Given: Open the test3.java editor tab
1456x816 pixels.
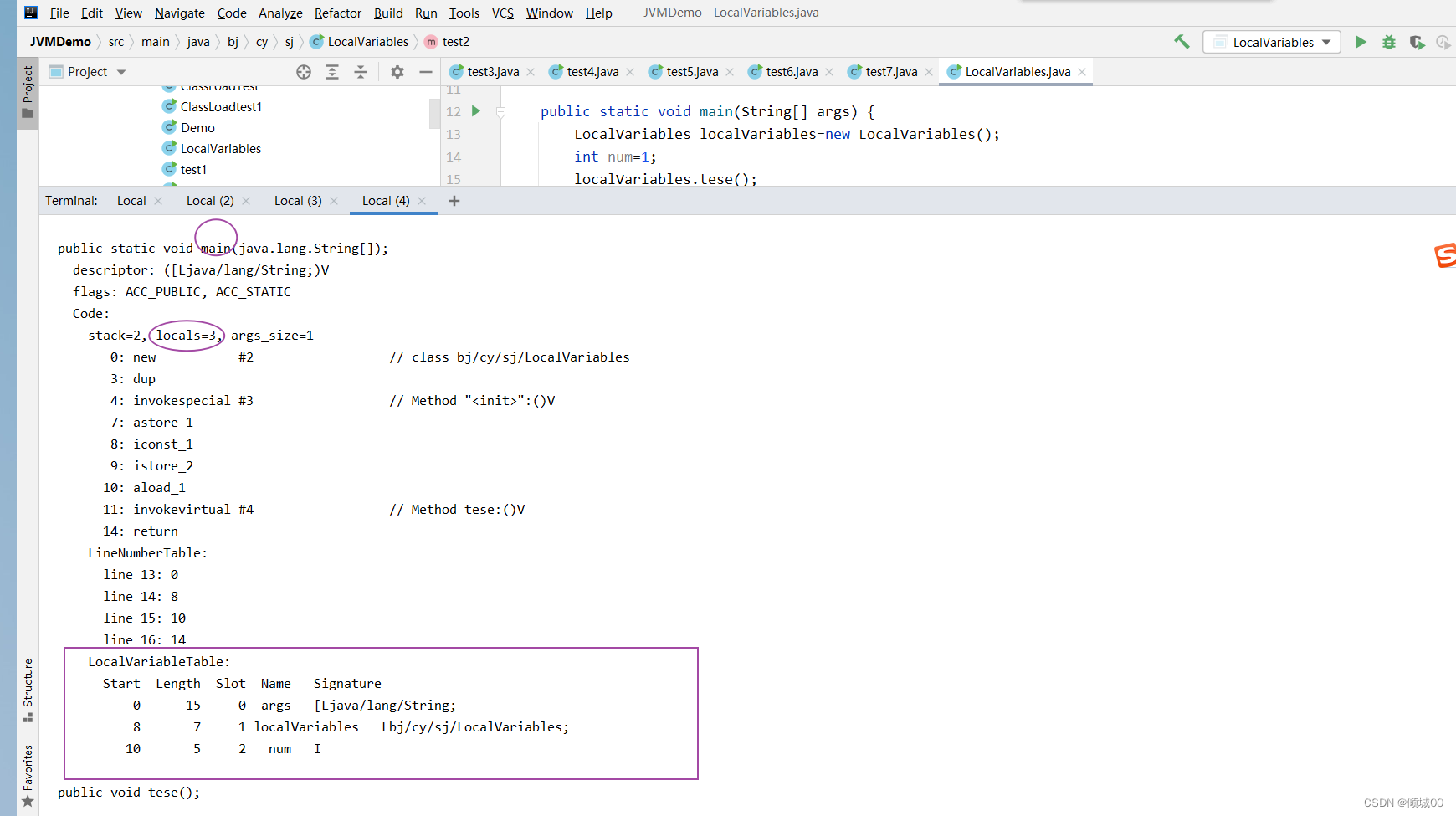Looking at the screenshot, I should 493,72.
